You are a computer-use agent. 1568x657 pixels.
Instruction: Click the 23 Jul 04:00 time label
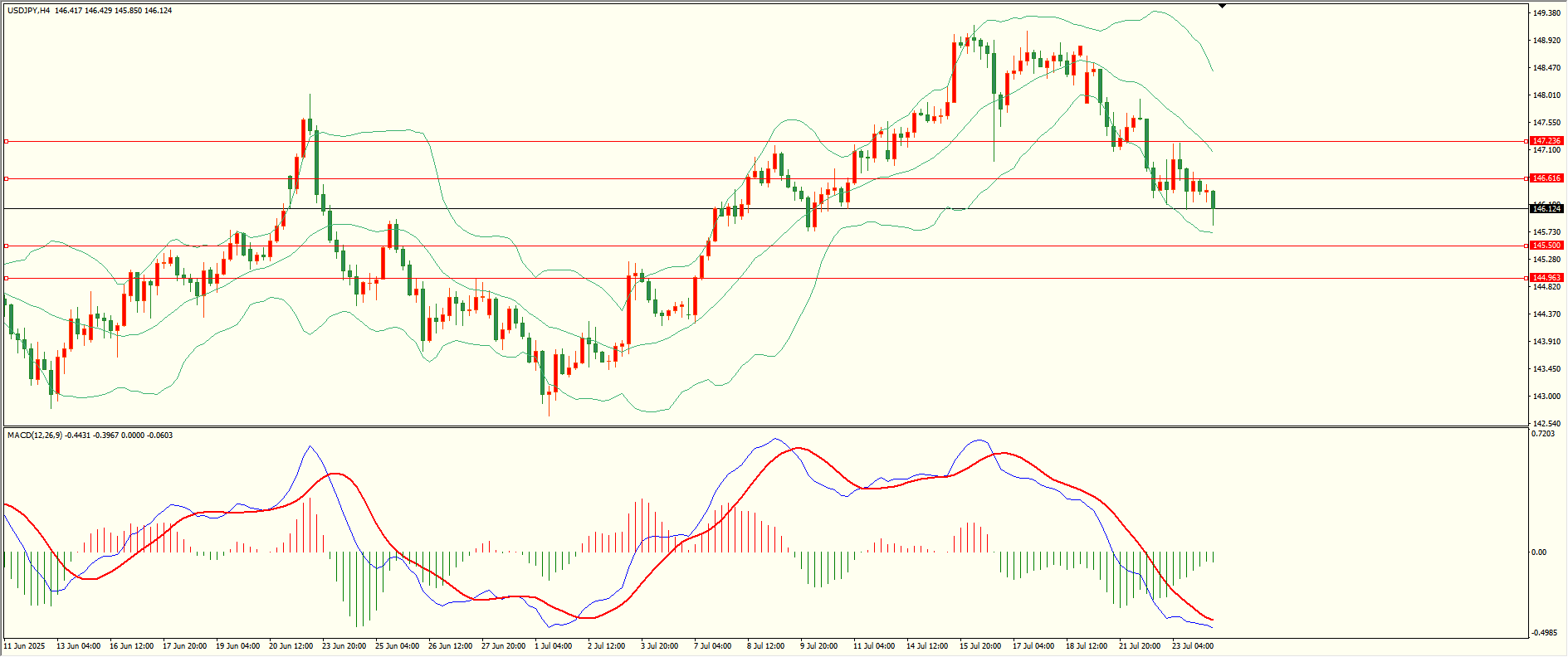(x=1193, y=645)
